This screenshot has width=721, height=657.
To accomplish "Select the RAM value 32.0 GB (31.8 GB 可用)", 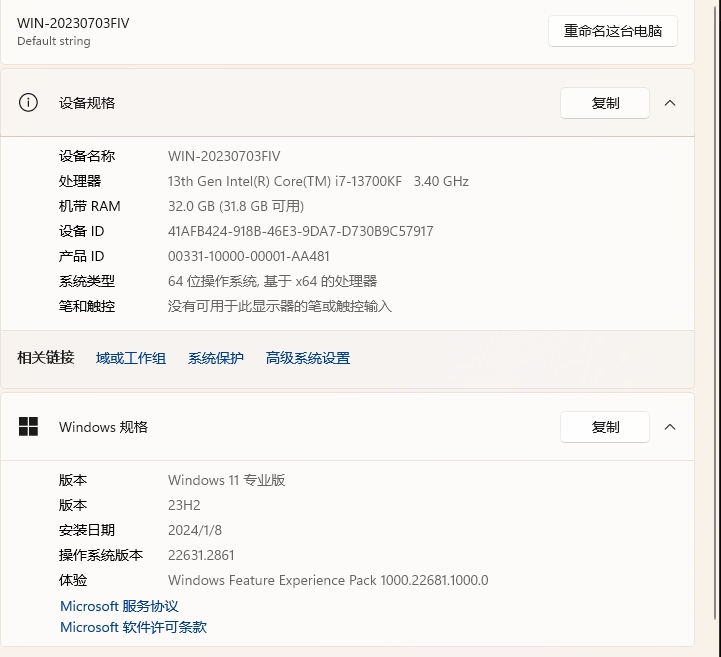I will tap(236, 206).
